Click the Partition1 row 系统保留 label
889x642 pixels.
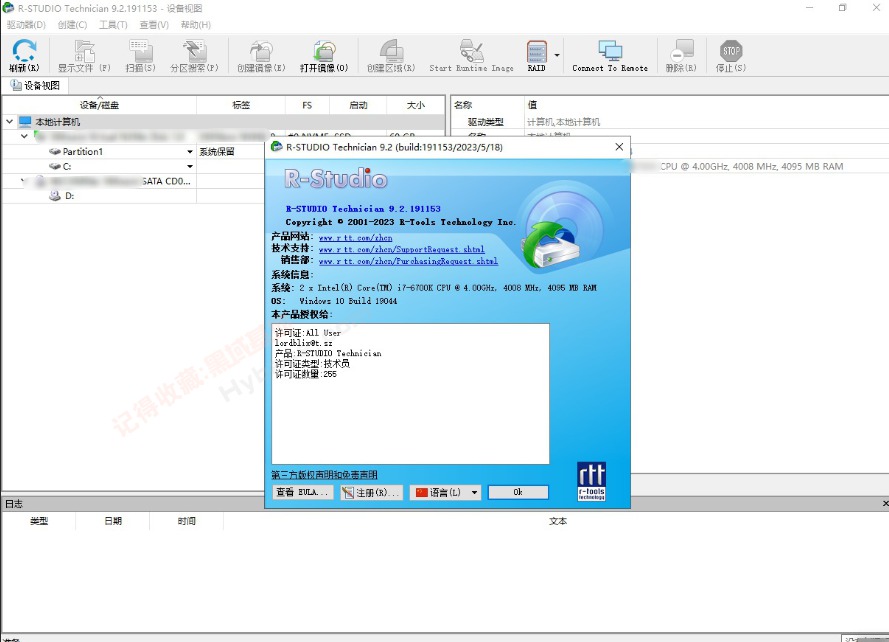click(217, 151)
